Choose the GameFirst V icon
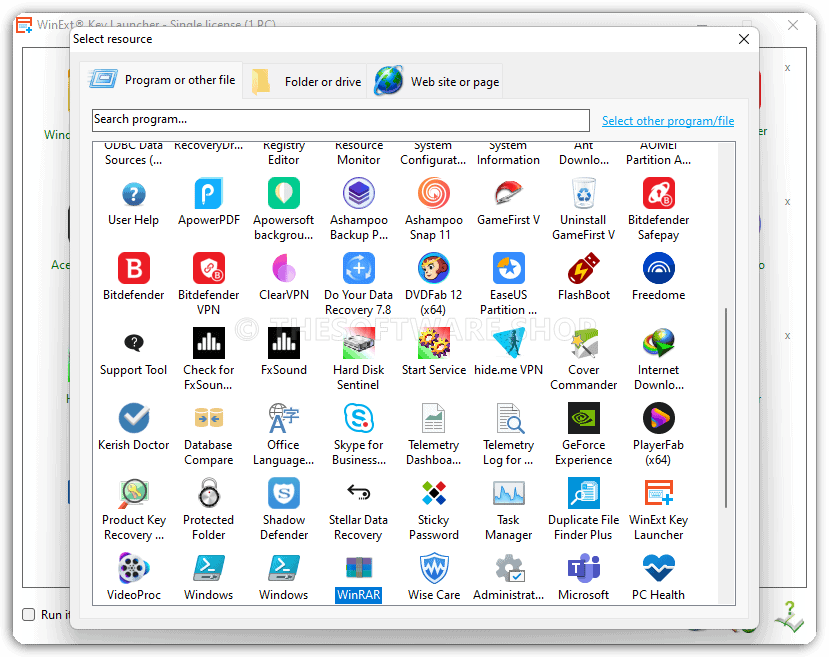 pos(509,193)
